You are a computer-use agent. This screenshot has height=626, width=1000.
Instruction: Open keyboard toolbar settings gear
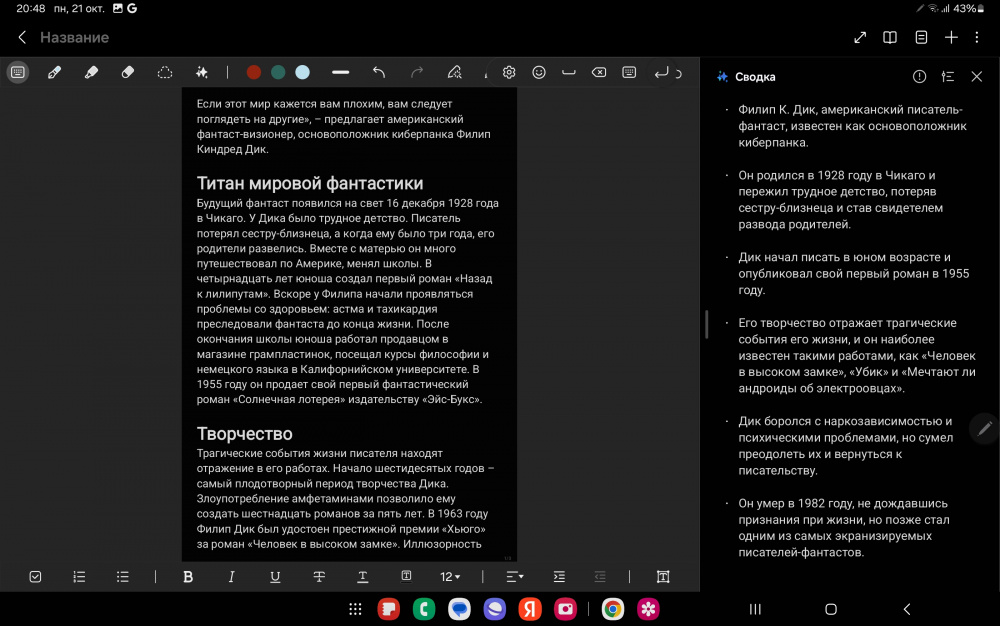click(x=508, y=72)
